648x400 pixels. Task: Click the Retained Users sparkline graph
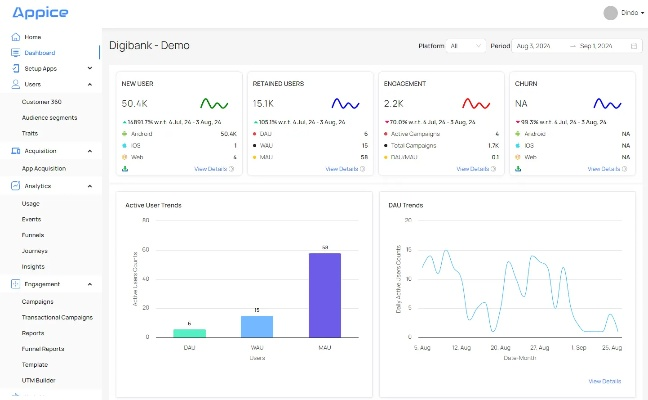coord(346,103)
